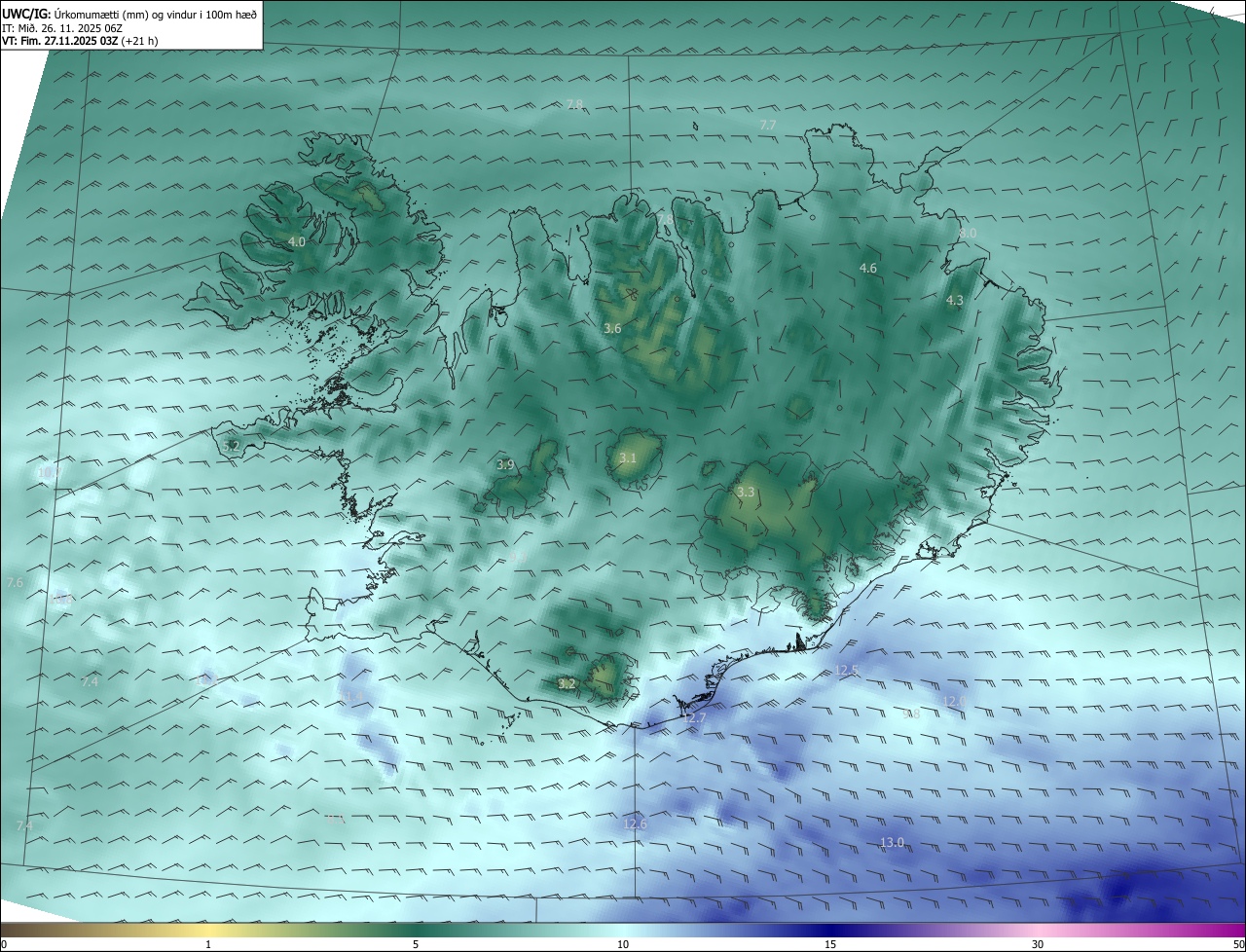
Task: Click the 3.2 value near Mýrdalsjökull
Action: point(568,684)
